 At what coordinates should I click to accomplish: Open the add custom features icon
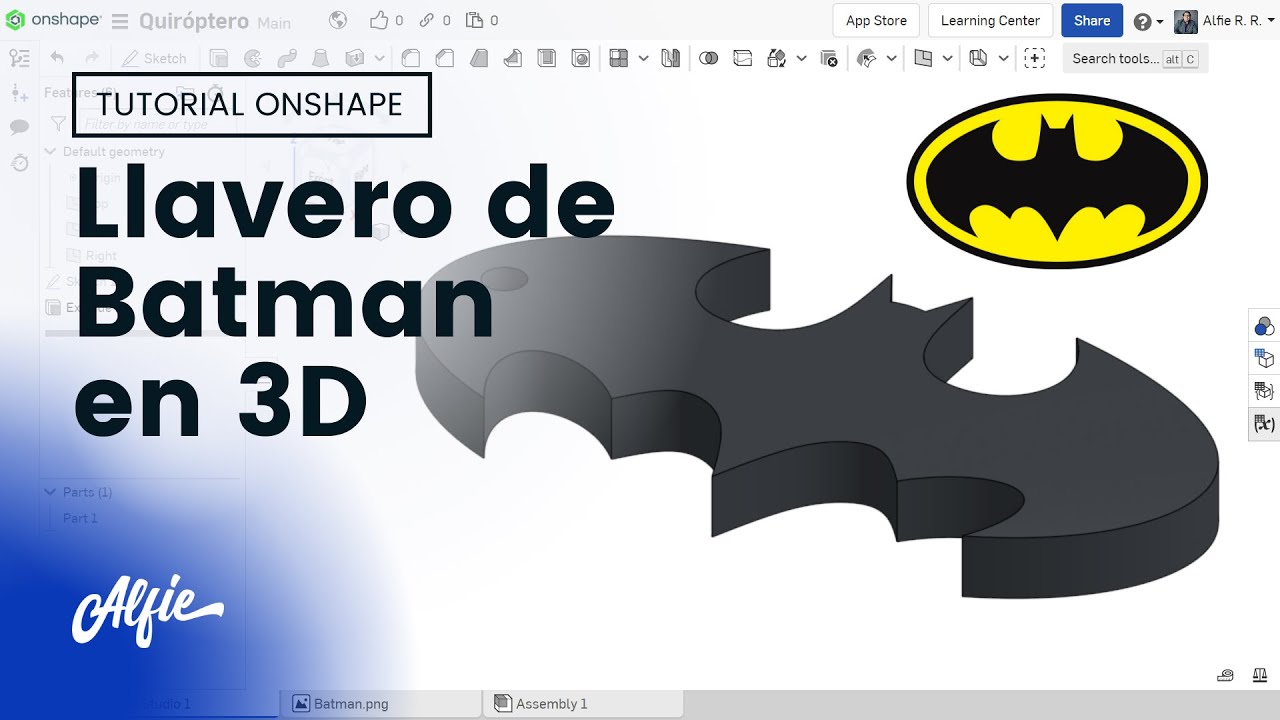[x=1035, y=58]
